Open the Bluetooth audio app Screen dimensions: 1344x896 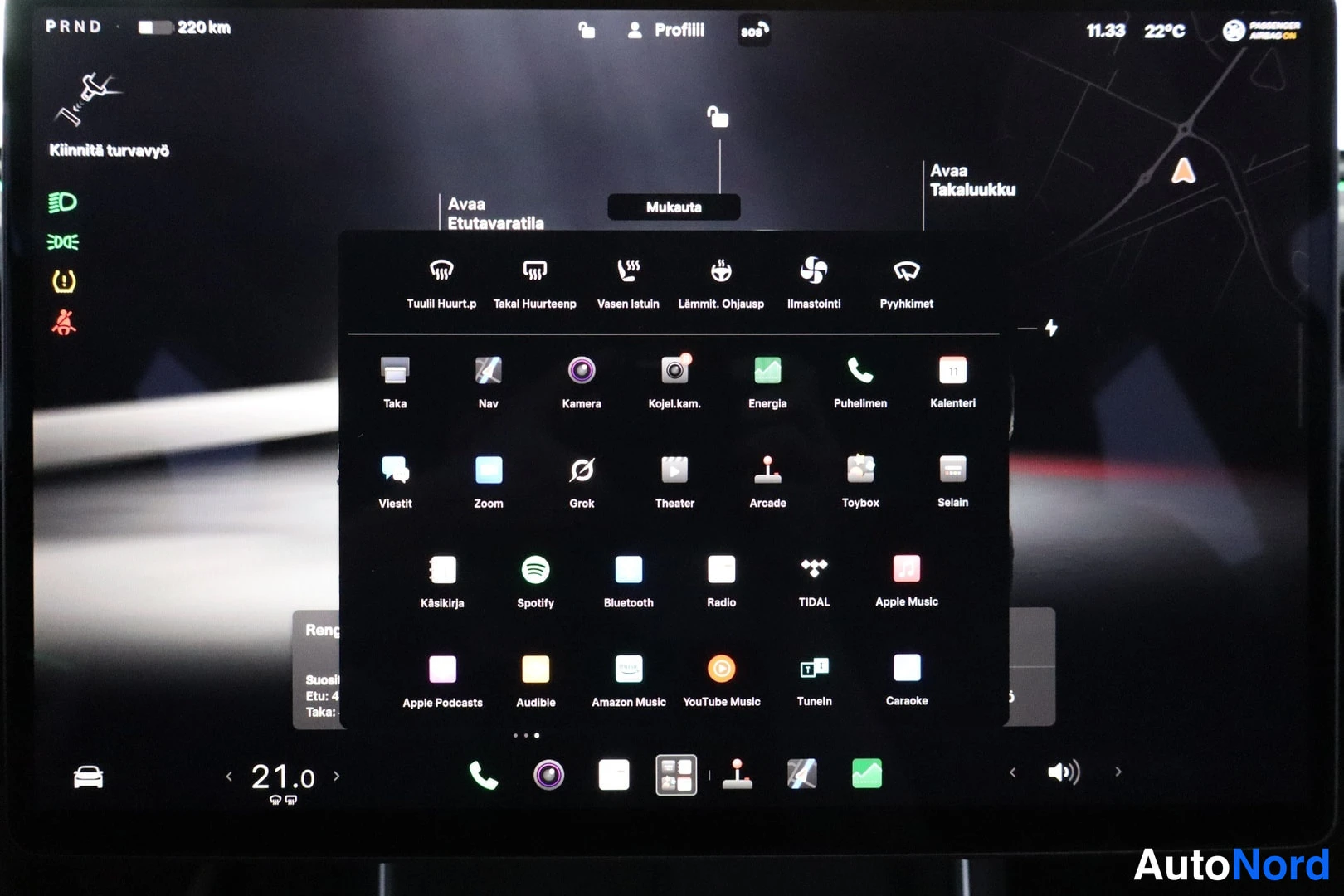(x=628, y=580)
